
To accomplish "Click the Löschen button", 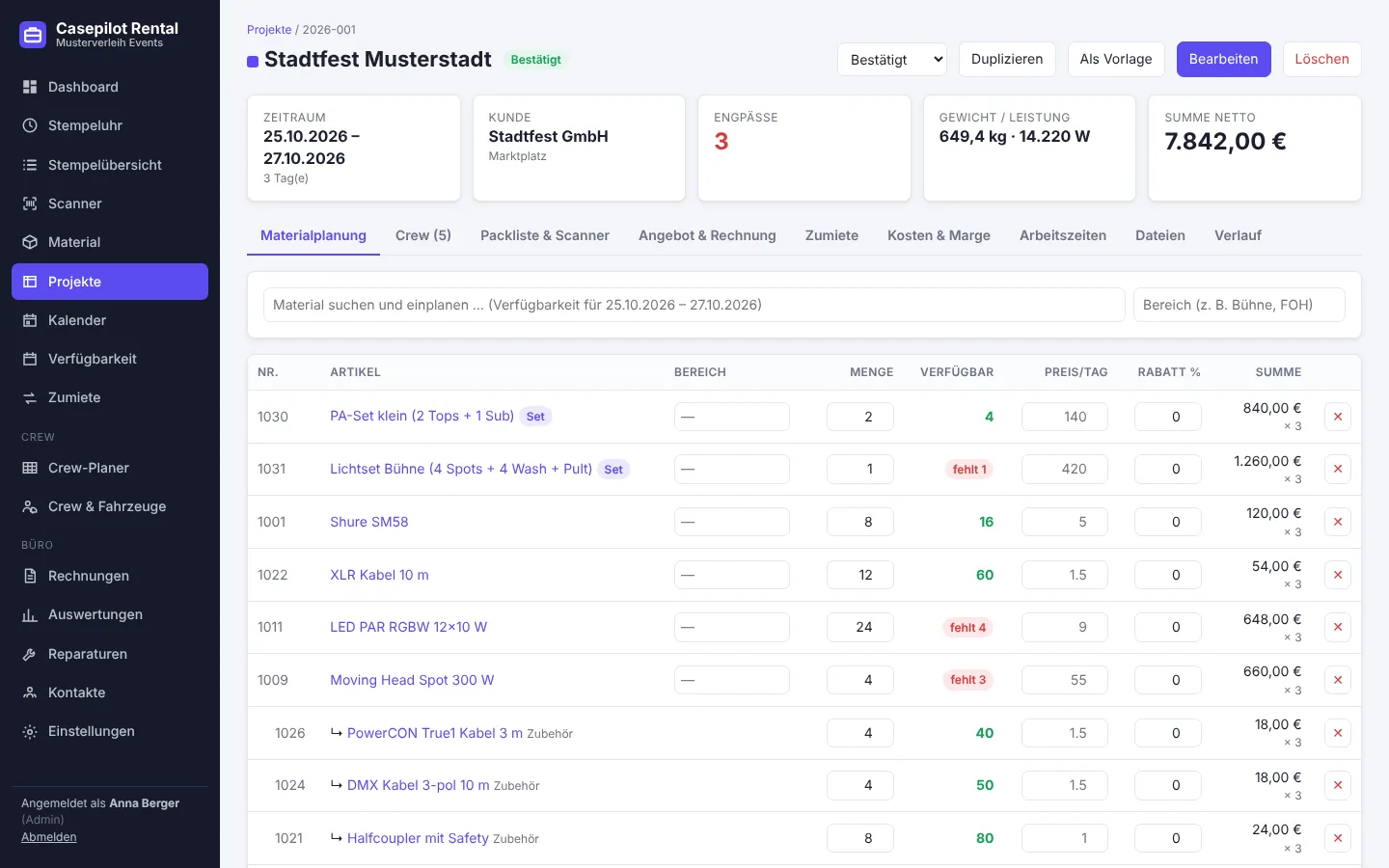I will click(1321, 59).
